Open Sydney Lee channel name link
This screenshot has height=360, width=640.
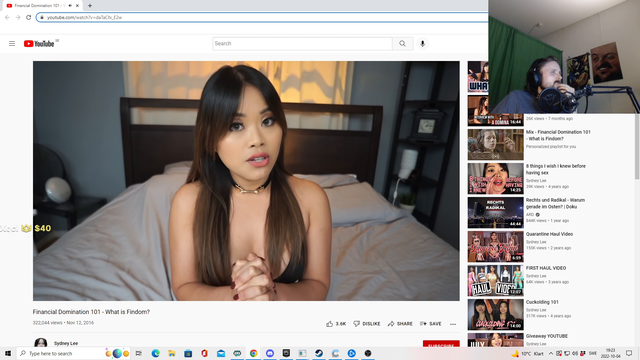[x=66, y=344]
